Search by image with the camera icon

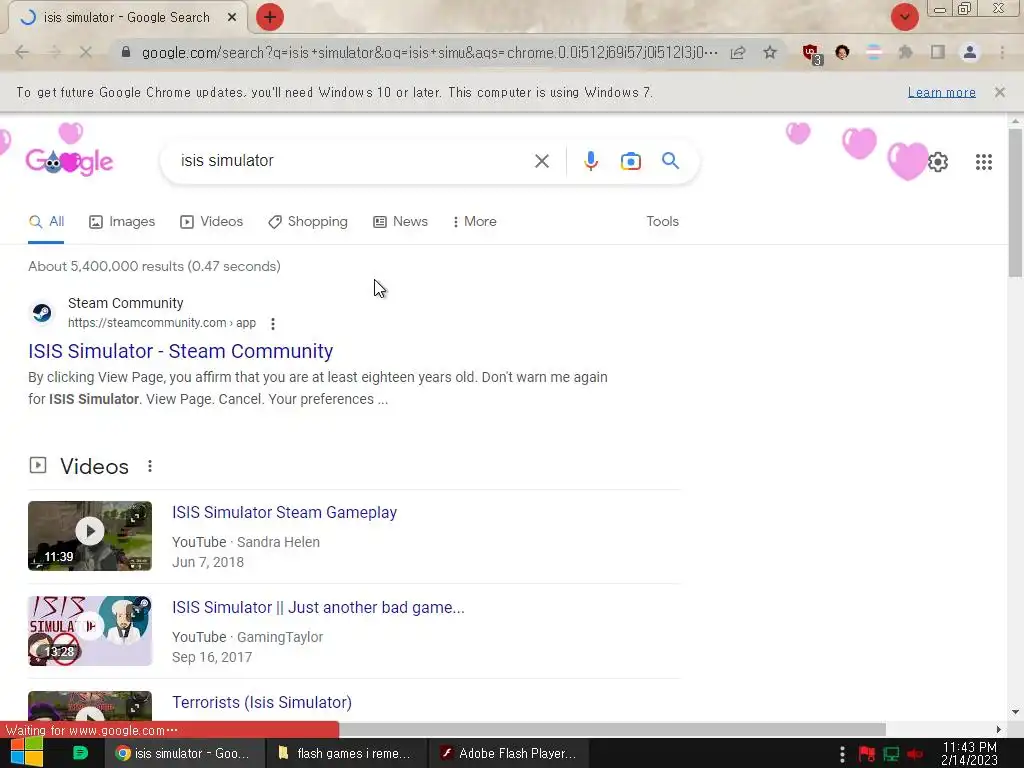click(630, 161)
